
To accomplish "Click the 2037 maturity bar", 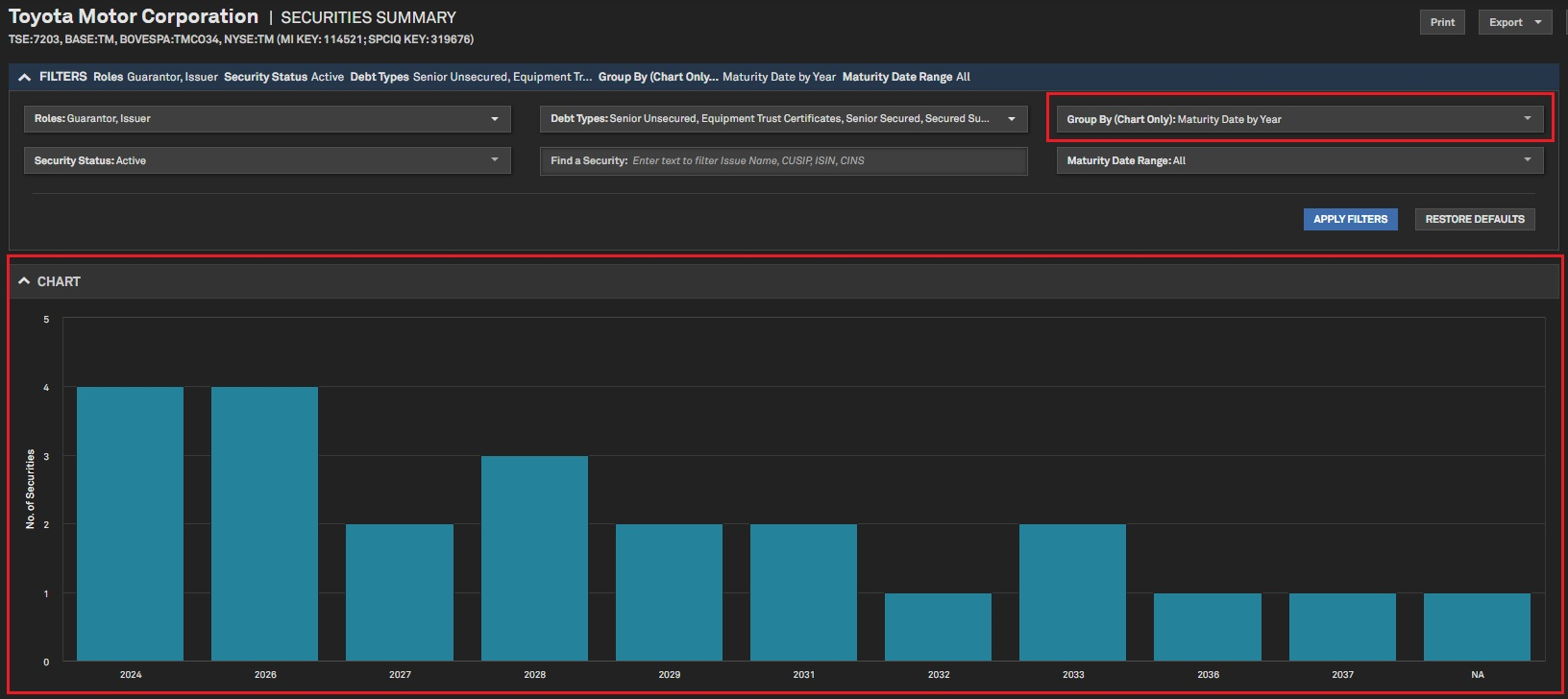I will [1342, 627].
